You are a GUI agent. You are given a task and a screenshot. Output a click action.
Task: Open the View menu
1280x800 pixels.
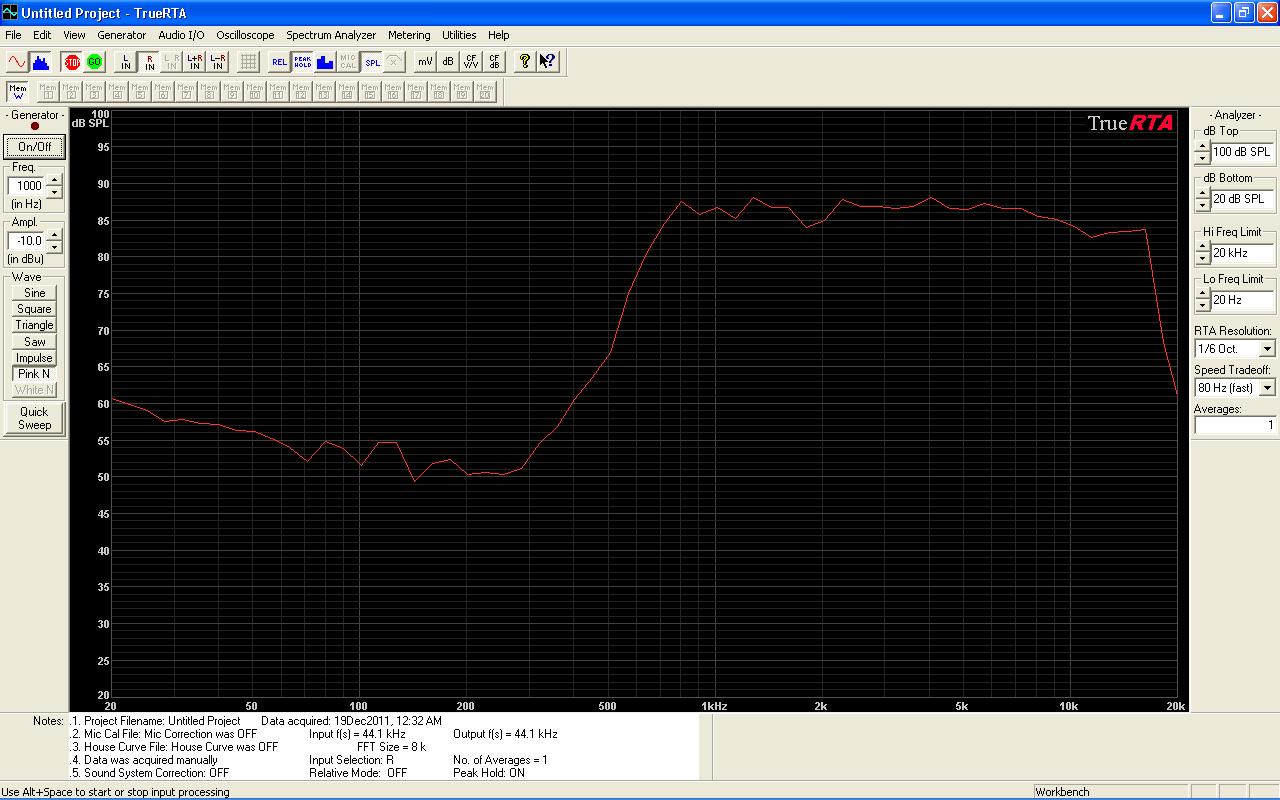74,35
